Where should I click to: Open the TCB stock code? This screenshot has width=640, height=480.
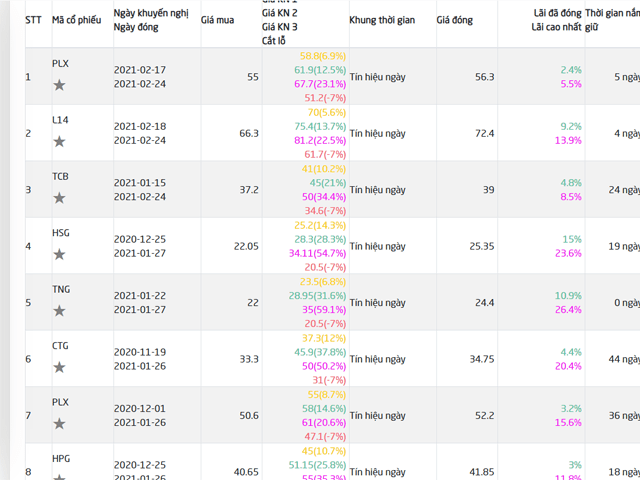click(x=60, y=176)
